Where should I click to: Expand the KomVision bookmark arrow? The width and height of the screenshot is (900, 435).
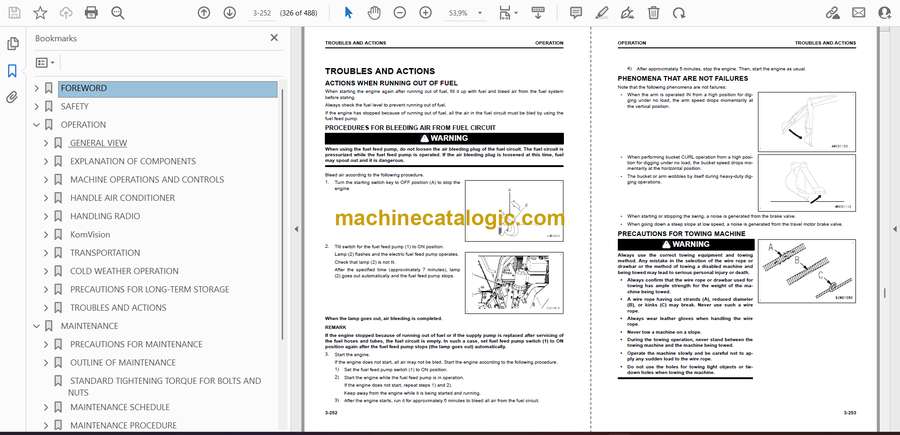pos(46,234)
